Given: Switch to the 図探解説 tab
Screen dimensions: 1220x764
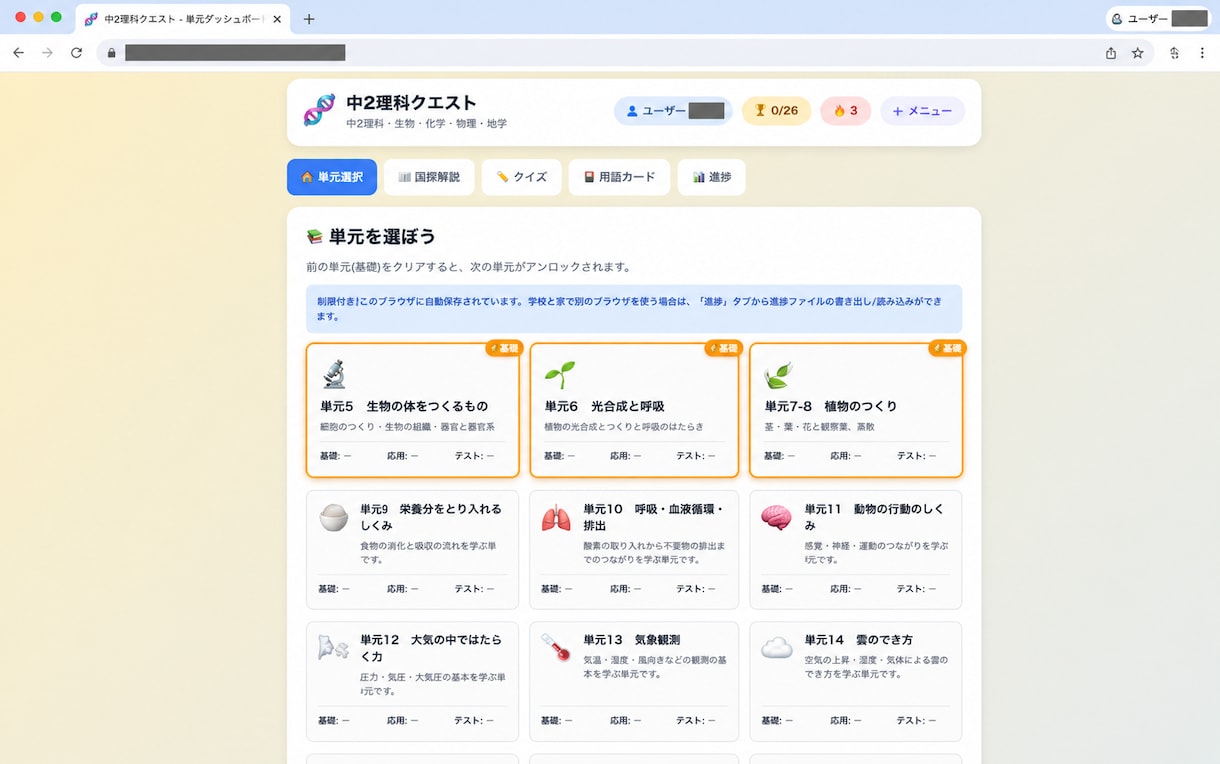Looking at the screenshot, I should coord(429,177).
